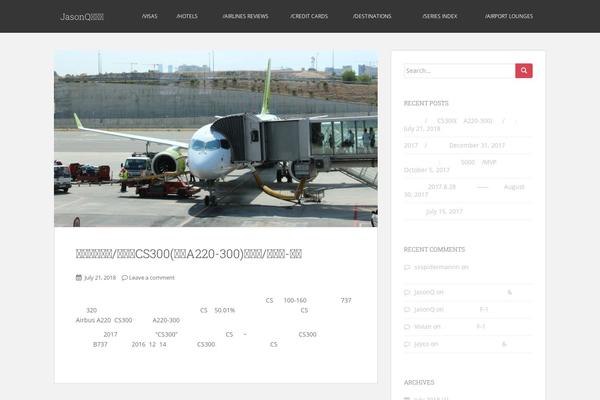Click the Airbus A220 text in excerpt

[x=93, y=320]
